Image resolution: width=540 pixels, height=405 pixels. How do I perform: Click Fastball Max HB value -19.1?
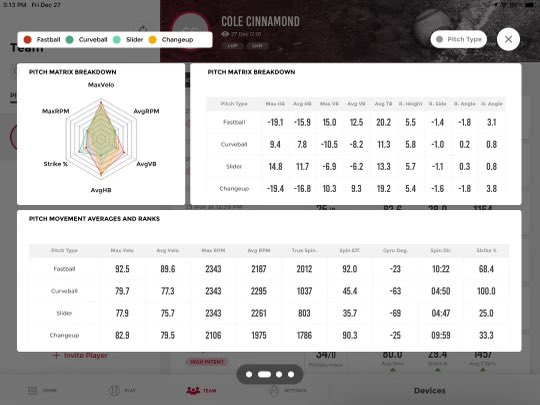[275, 122]
